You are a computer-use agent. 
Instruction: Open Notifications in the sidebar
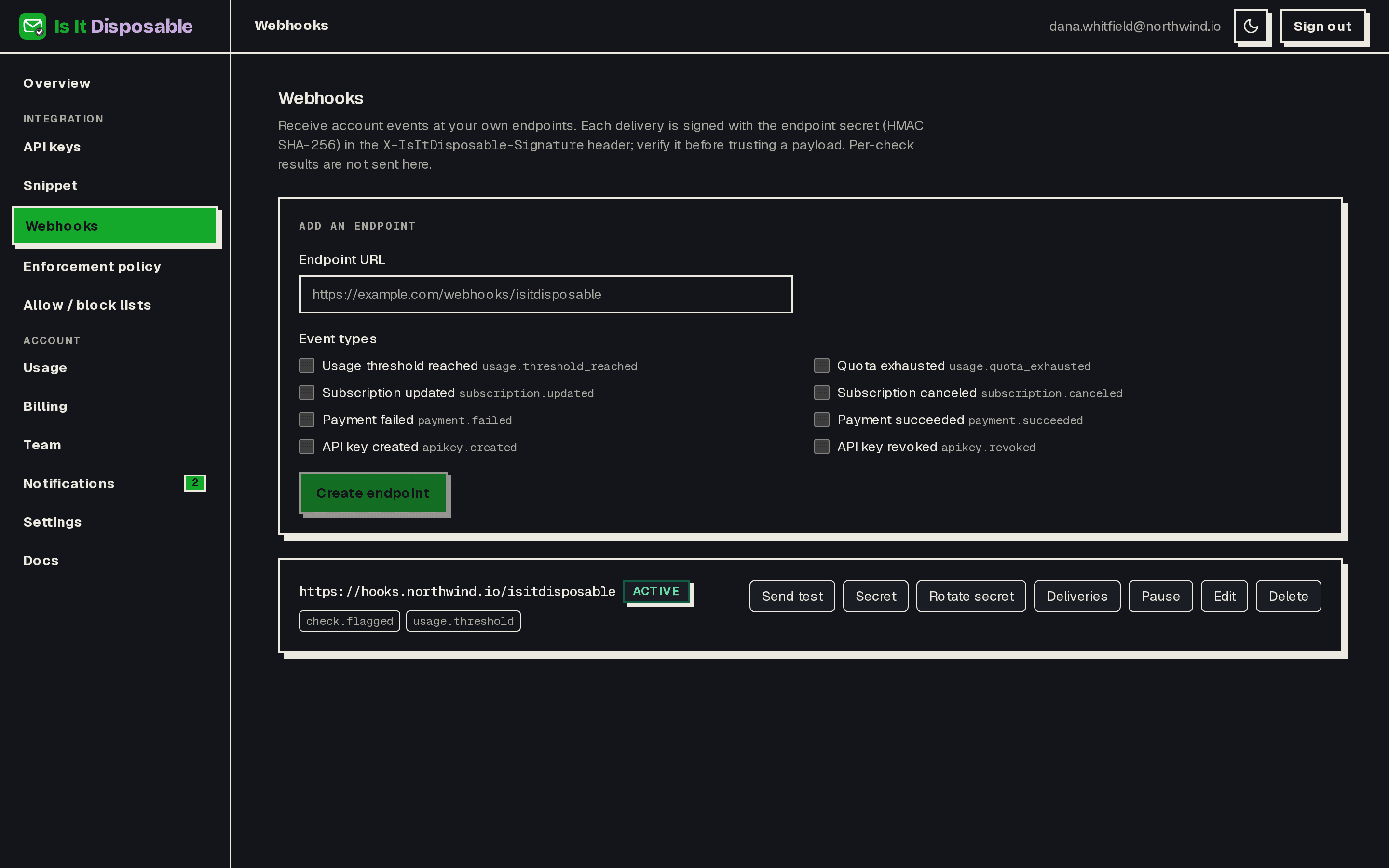tap(114, 483)
